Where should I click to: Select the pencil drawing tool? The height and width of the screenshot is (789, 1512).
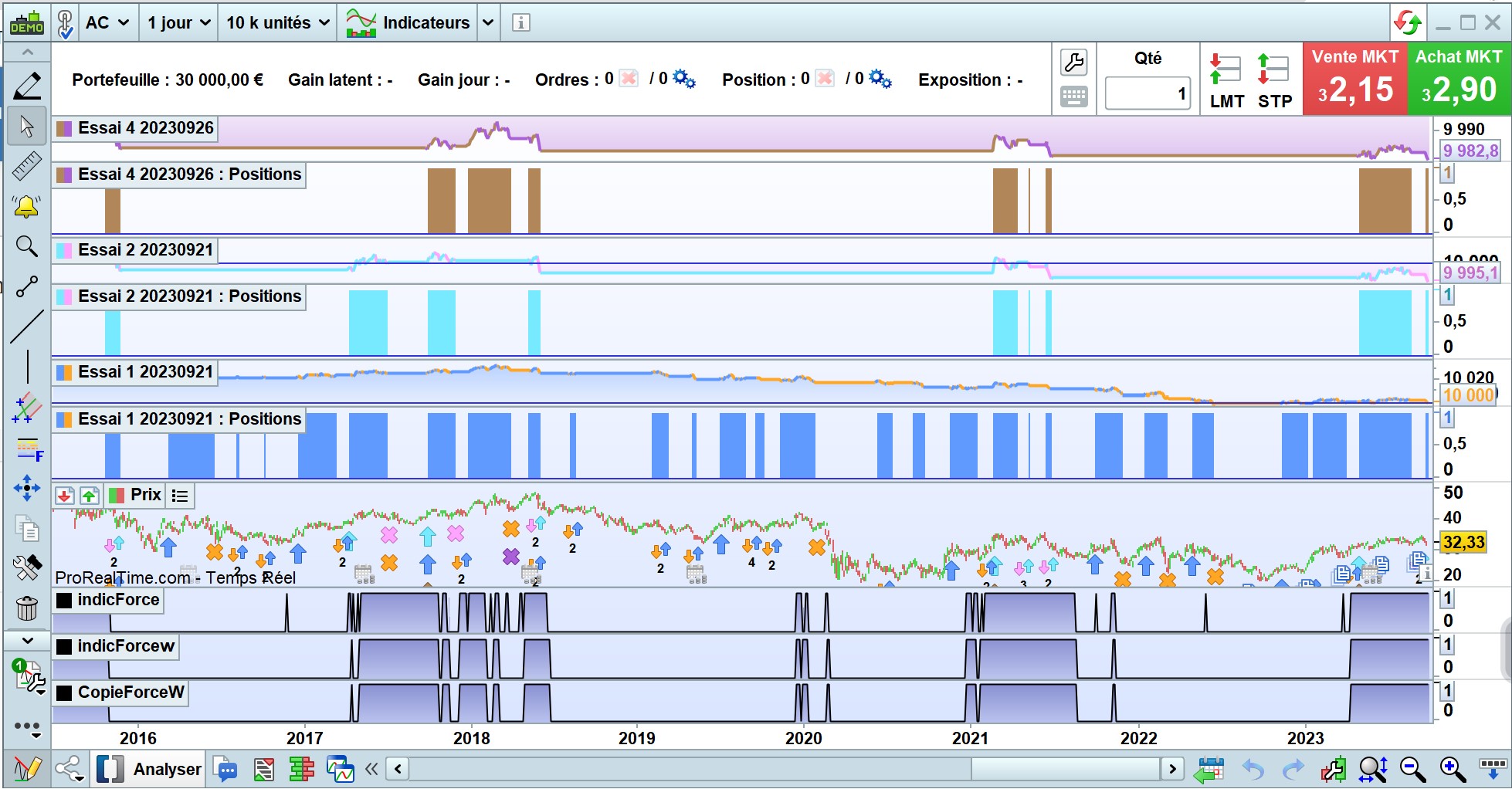pyautogui.click(x=27, y=86)
